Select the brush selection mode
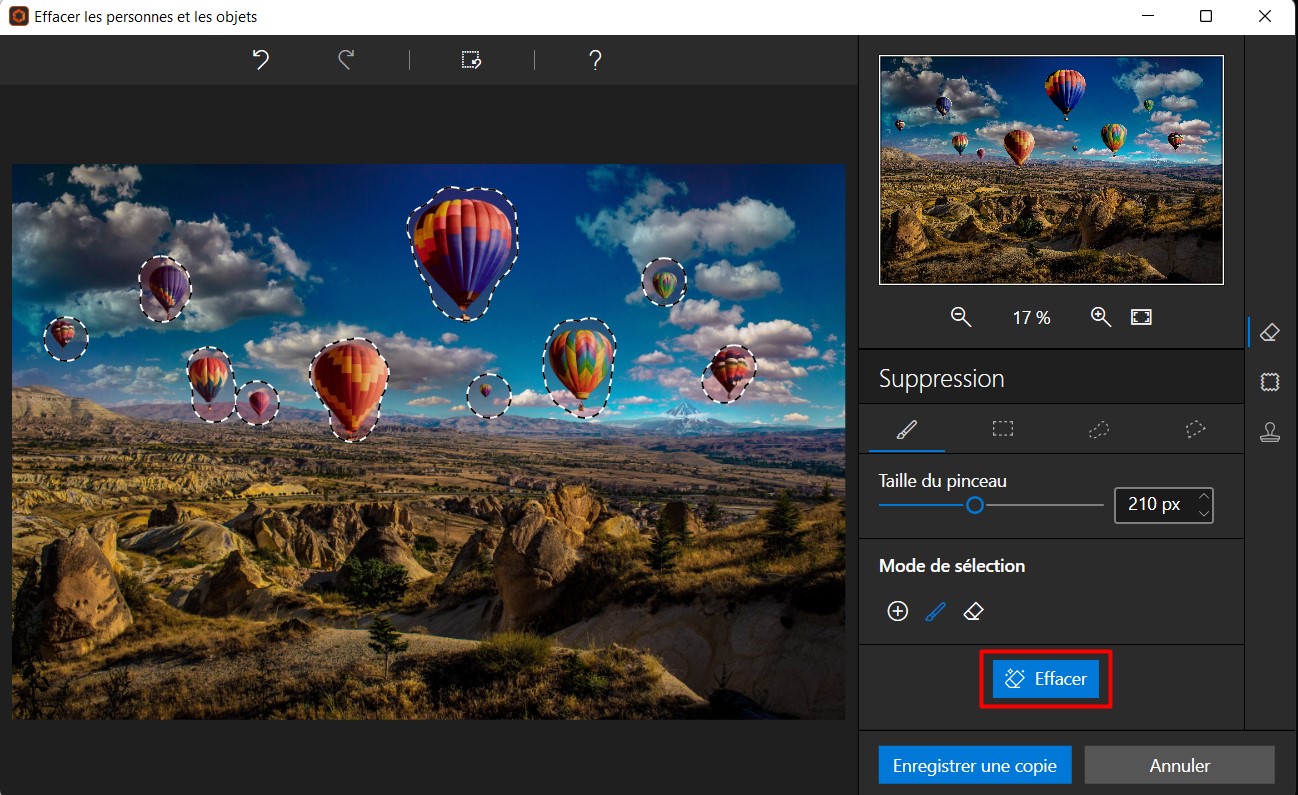Screen dimensions: 1298x795 (935, 611)
